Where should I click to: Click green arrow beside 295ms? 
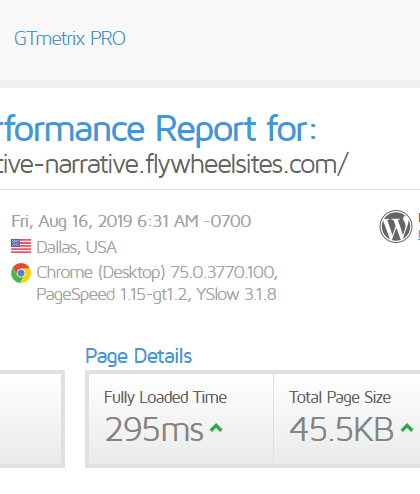(216, 427)
